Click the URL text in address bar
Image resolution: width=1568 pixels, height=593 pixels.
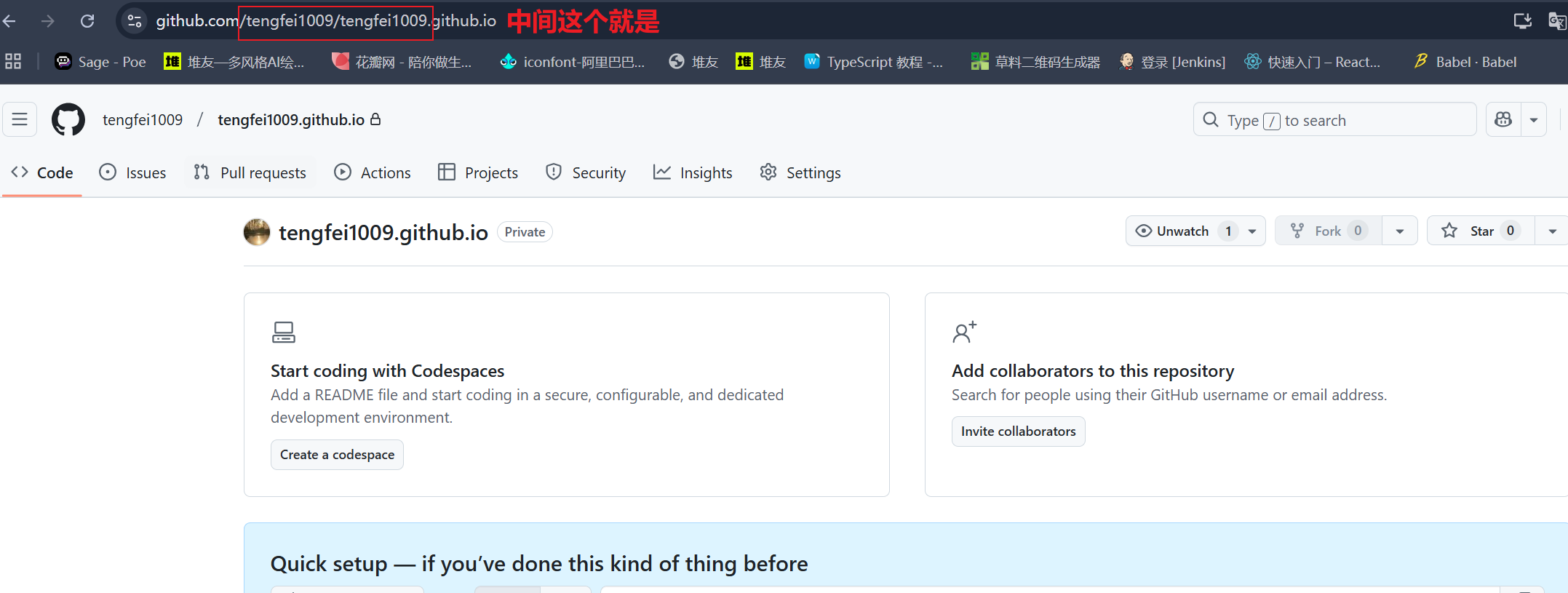(x=326, y=21)
